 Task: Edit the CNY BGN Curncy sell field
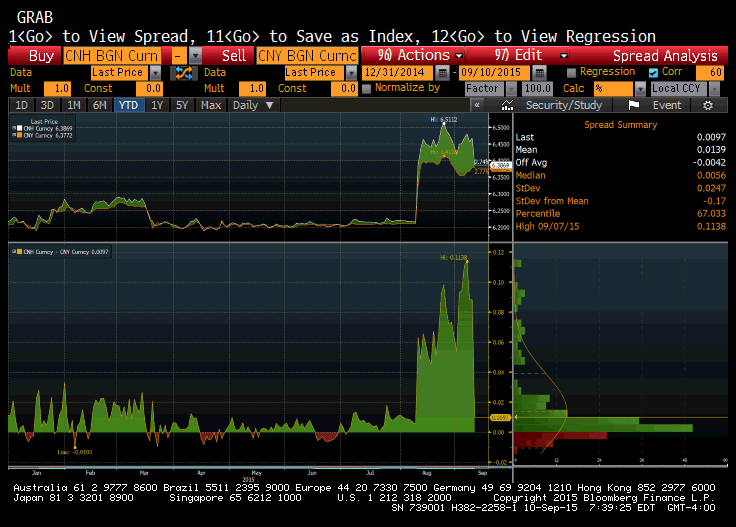[307, 56]
